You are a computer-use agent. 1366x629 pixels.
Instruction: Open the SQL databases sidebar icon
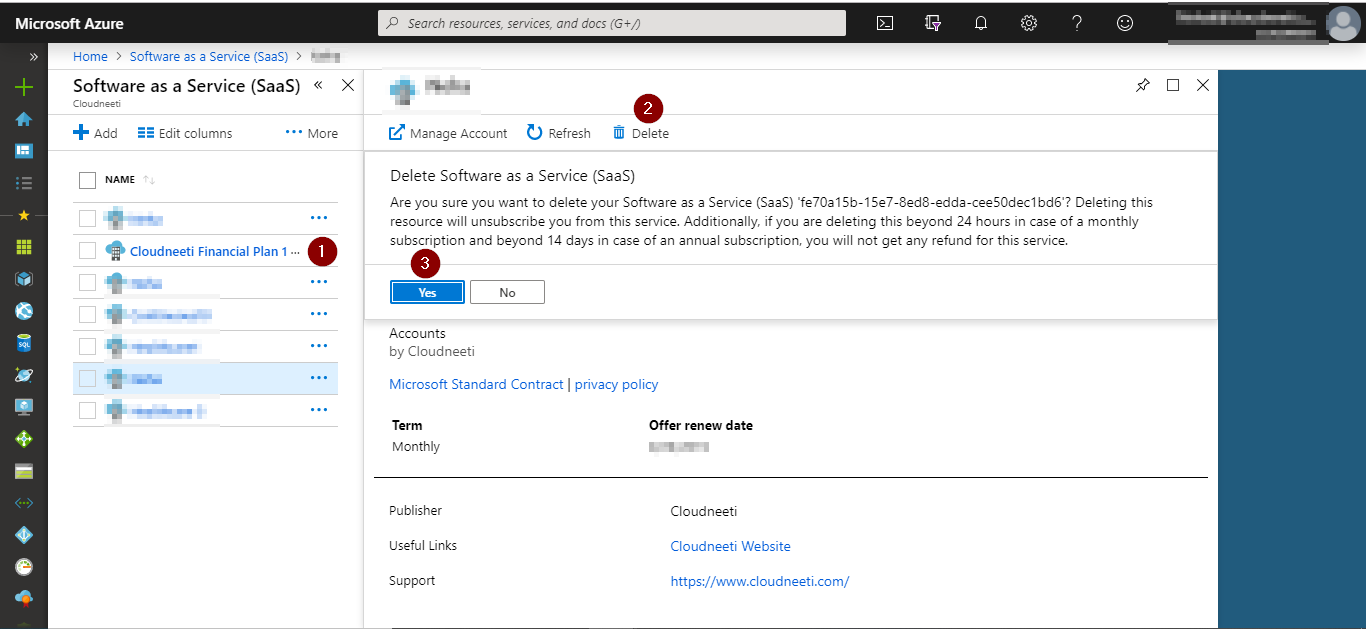click(x=24, y=343)
